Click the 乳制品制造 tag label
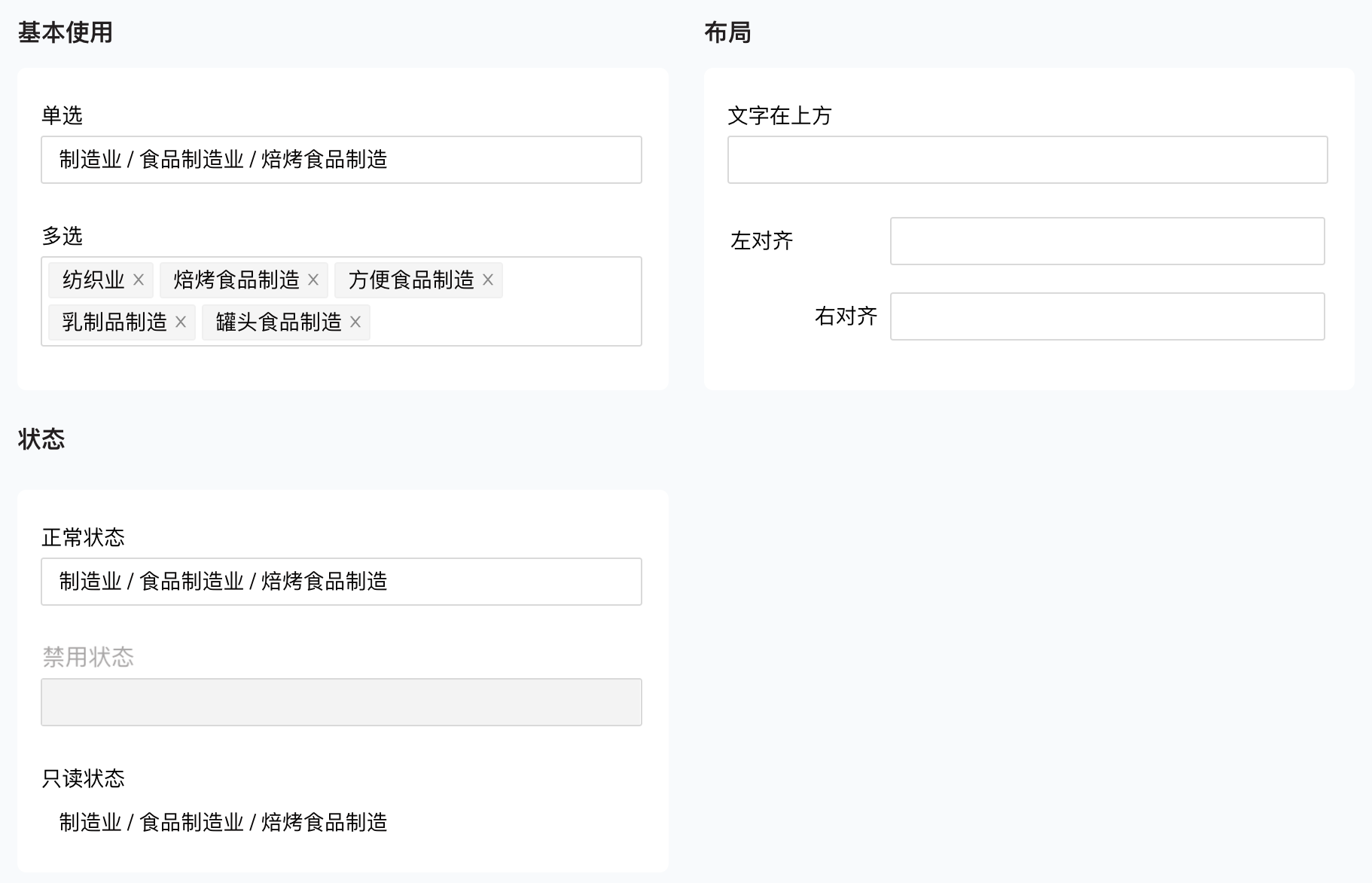Viewport: 1372px width, 883px height. (114, 322)
